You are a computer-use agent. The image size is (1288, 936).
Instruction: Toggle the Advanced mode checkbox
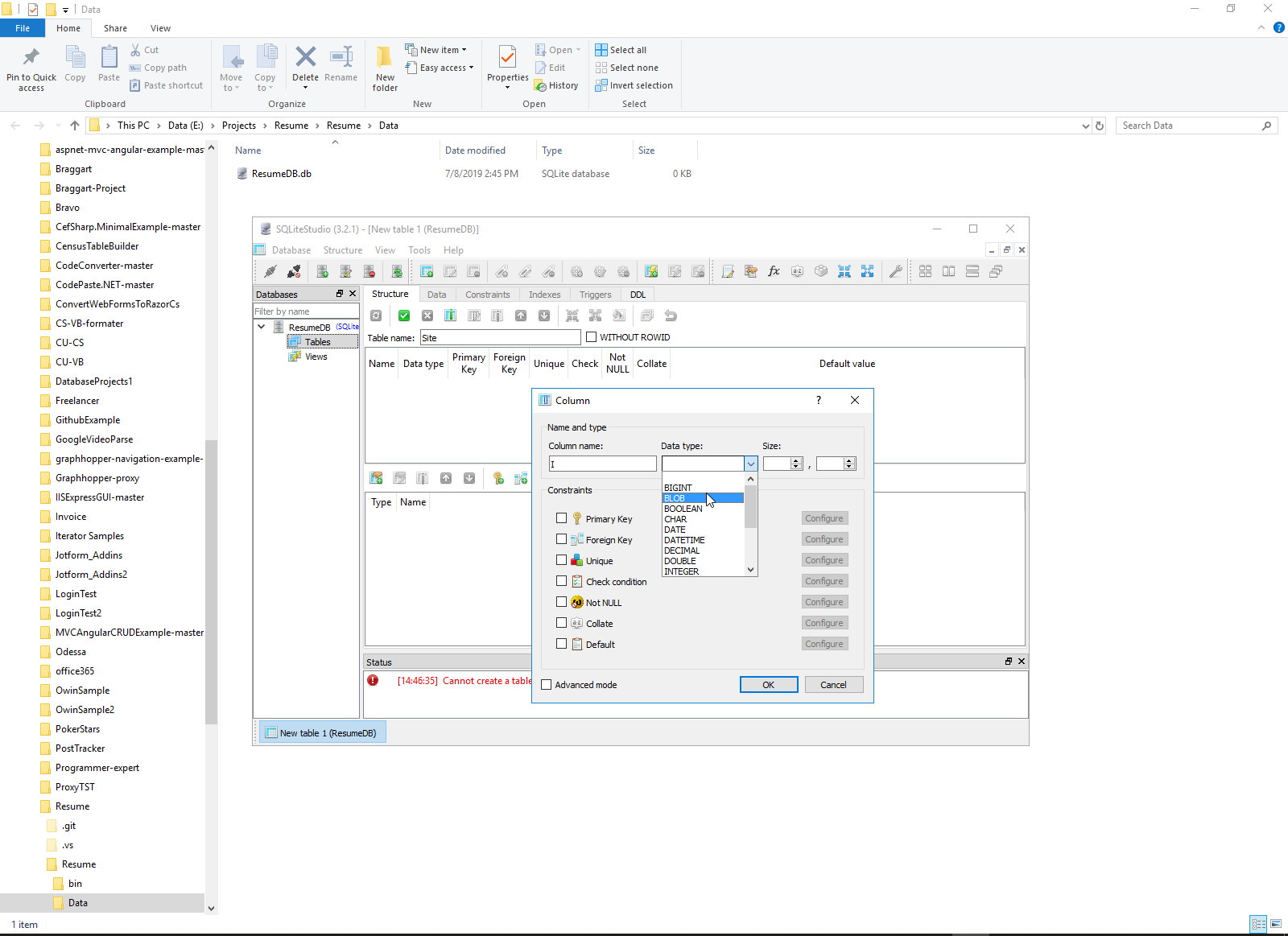(x=547, y=685)
